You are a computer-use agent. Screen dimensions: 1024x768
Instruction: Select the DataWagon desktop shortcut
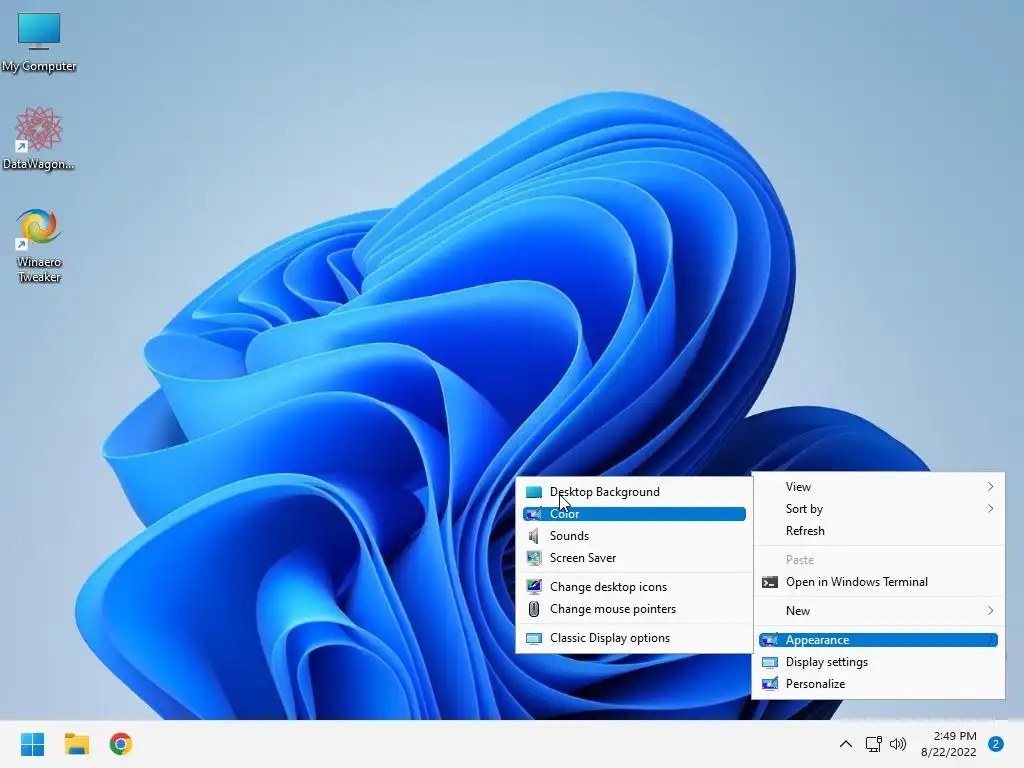39,138
